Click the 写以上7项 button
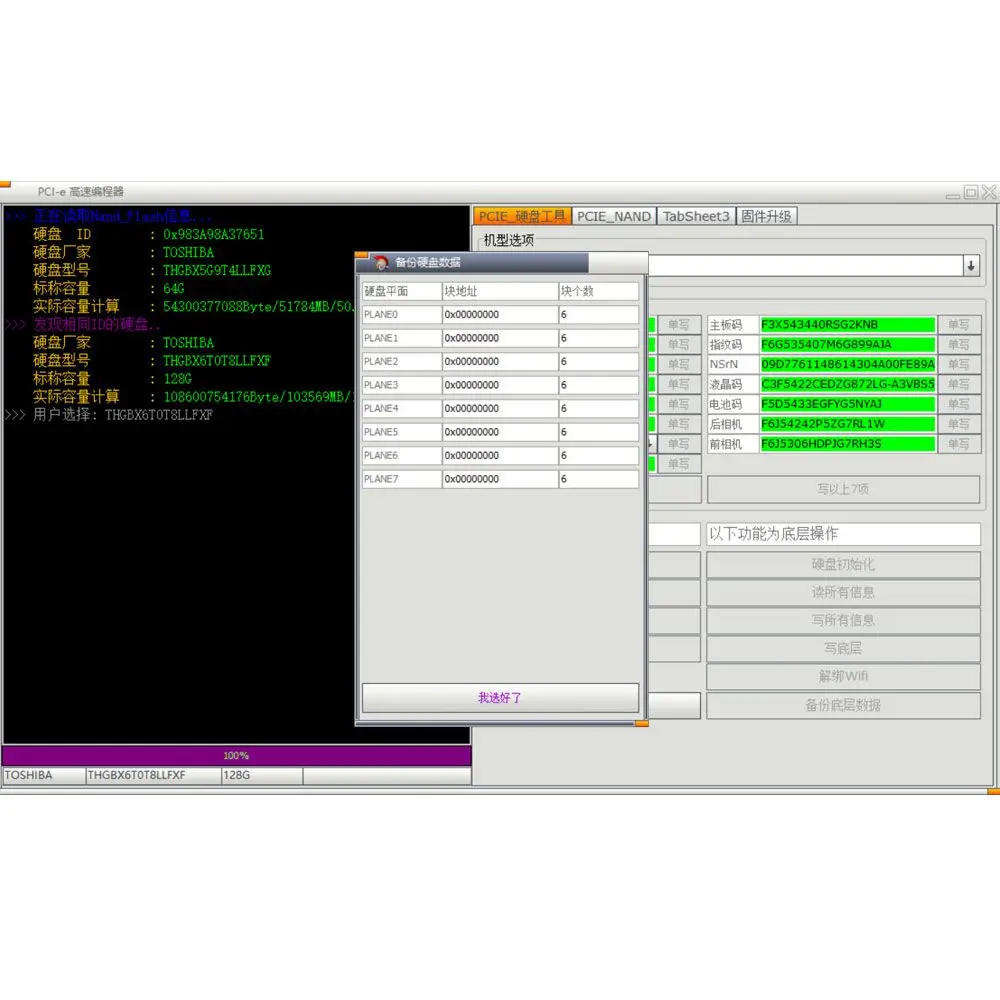The width and height of the screenshot is (1000, 1000). pyautogui.click(x=843, y=489)
